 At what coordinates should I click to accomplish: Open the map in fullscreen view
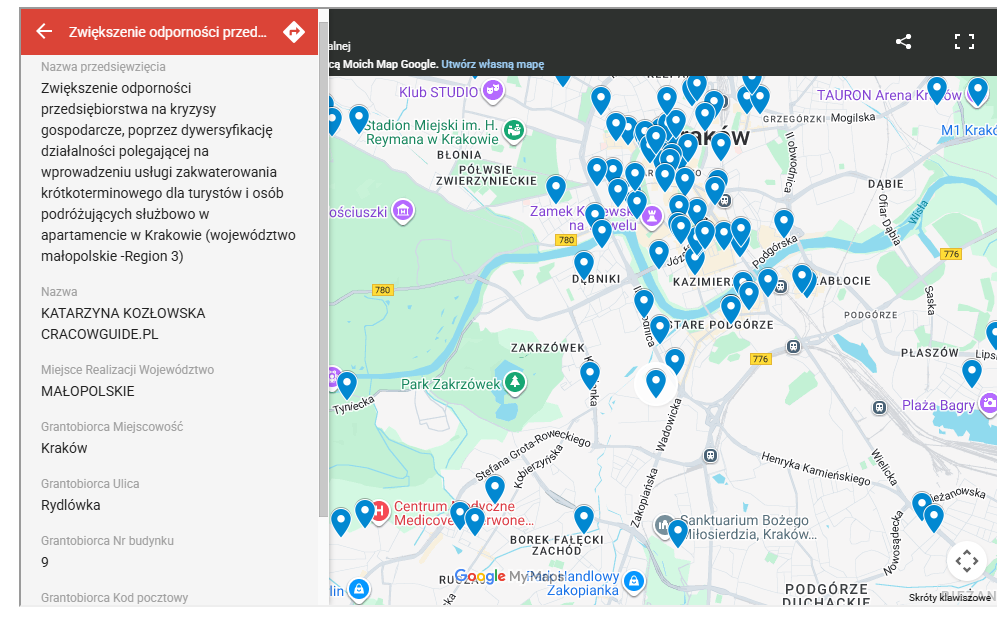tap(964, 42)
